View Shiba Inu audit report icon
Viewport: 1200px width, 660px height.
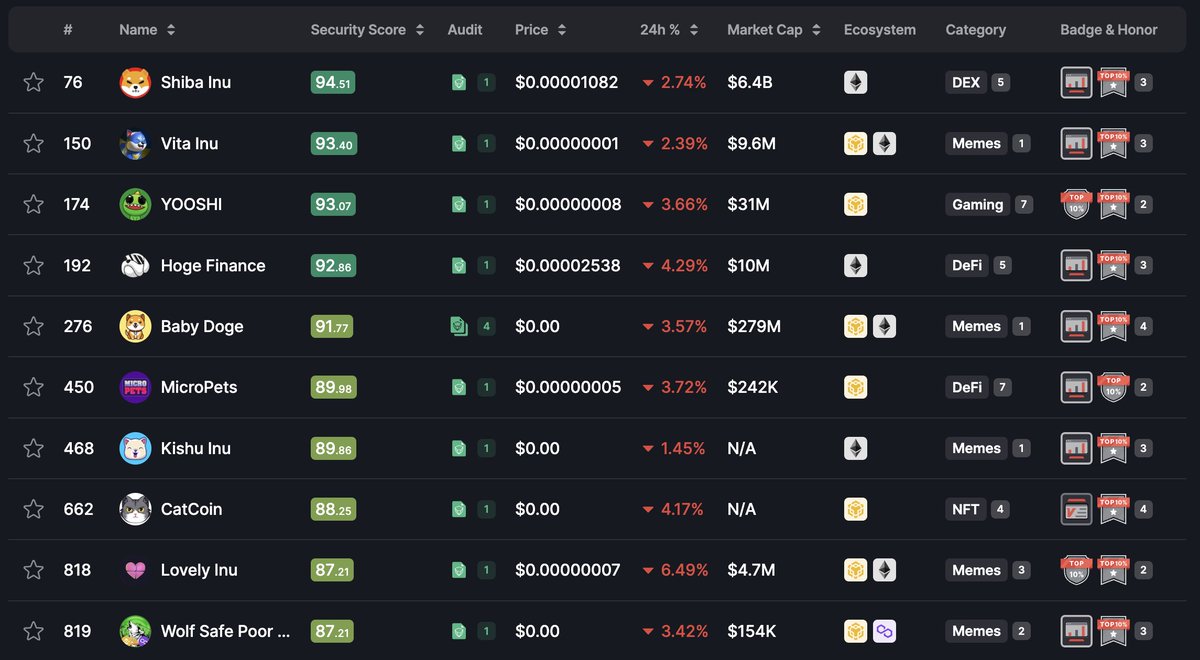click(459, 82)
